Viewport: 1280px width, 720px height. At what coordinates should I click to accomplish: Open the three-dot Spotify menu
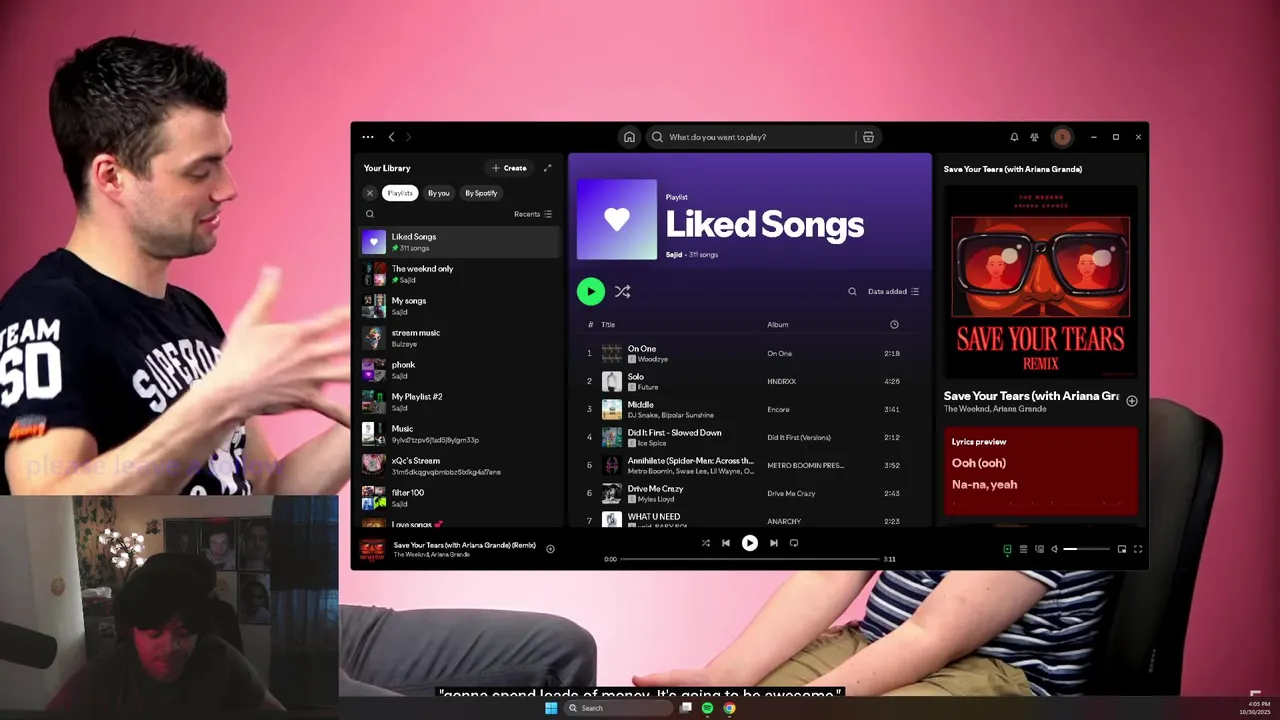368,137
